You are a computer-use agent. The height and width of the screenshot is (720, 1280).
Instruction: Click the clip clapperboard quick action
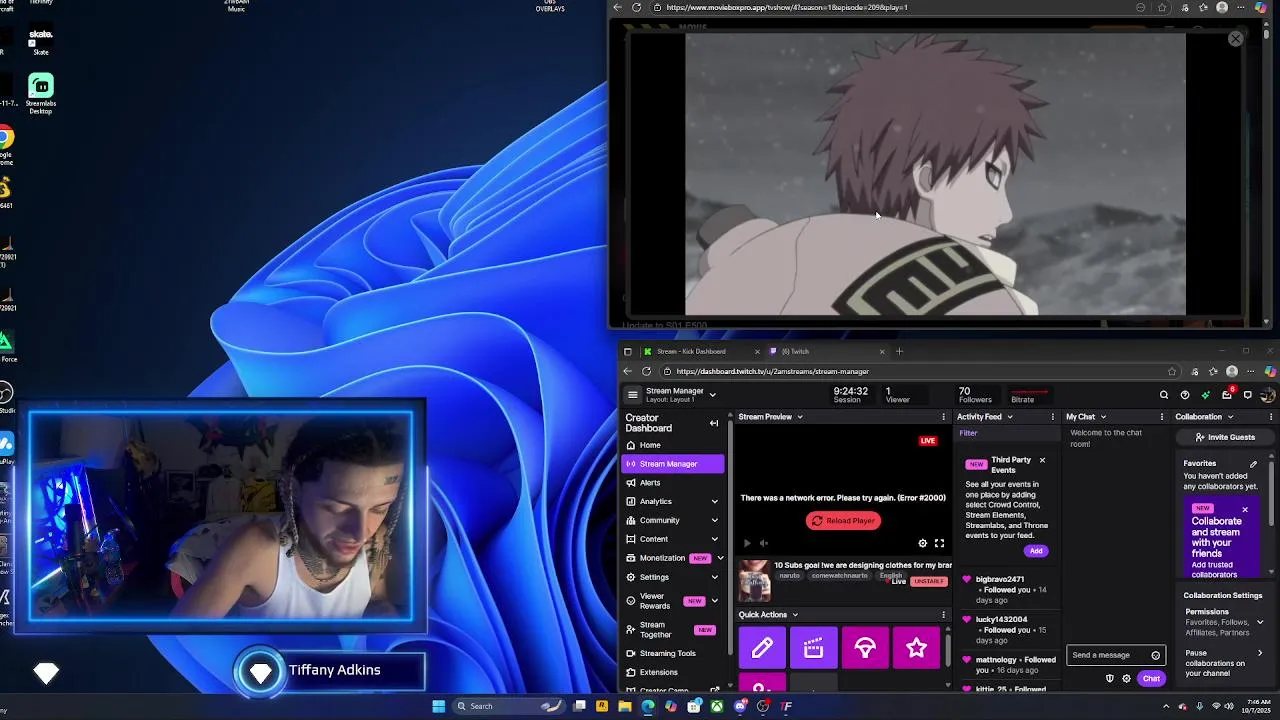coord(814,648)
